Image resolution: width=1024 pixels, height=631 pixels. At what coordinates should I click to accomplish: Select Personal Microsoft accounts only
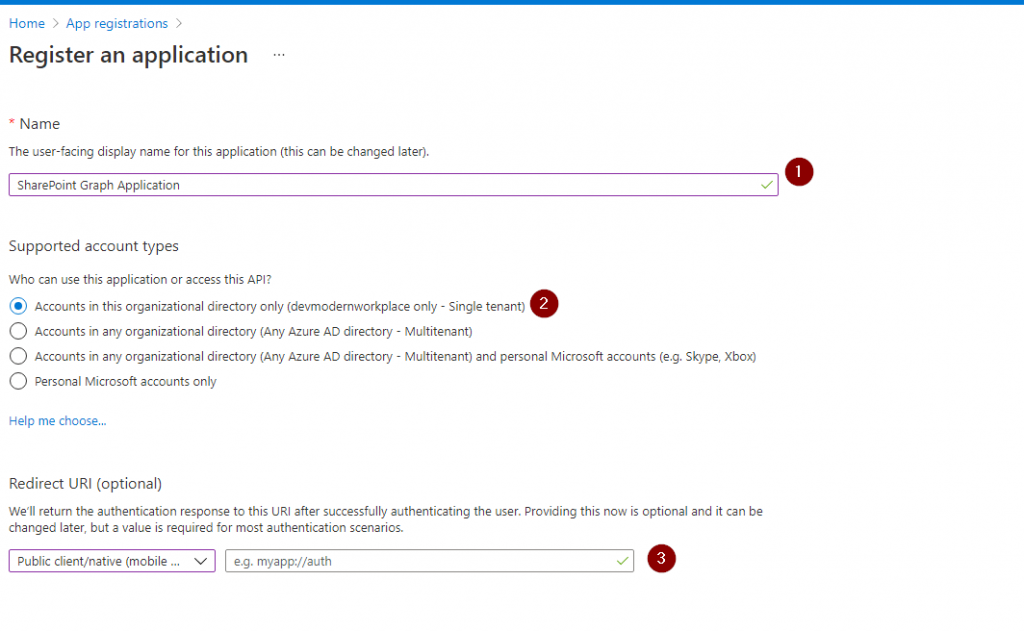[x=17, y=379]
